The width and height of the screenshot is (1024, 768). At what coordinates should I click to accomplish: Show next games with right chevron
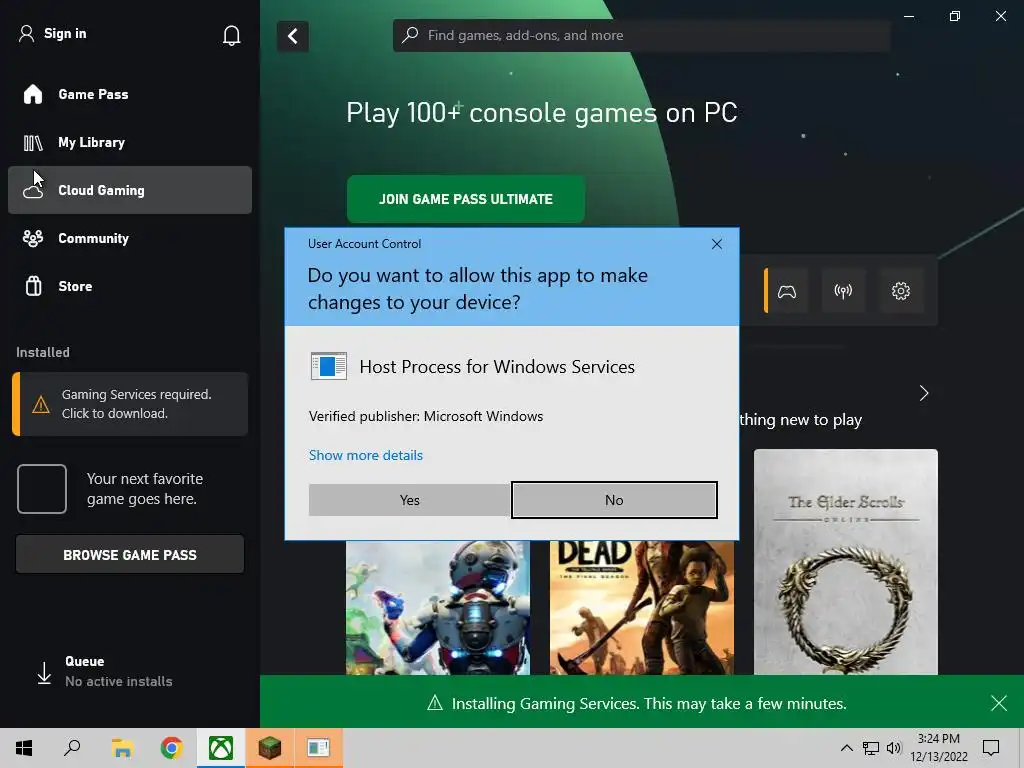pyautogui.click(x=923, y=393)
